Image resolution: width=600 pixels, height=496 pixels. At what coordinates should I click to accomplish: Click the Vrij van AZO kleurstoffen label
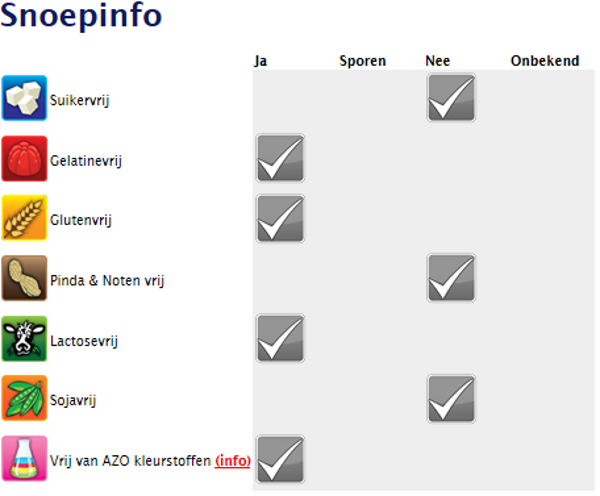click(x=130, y=461)
